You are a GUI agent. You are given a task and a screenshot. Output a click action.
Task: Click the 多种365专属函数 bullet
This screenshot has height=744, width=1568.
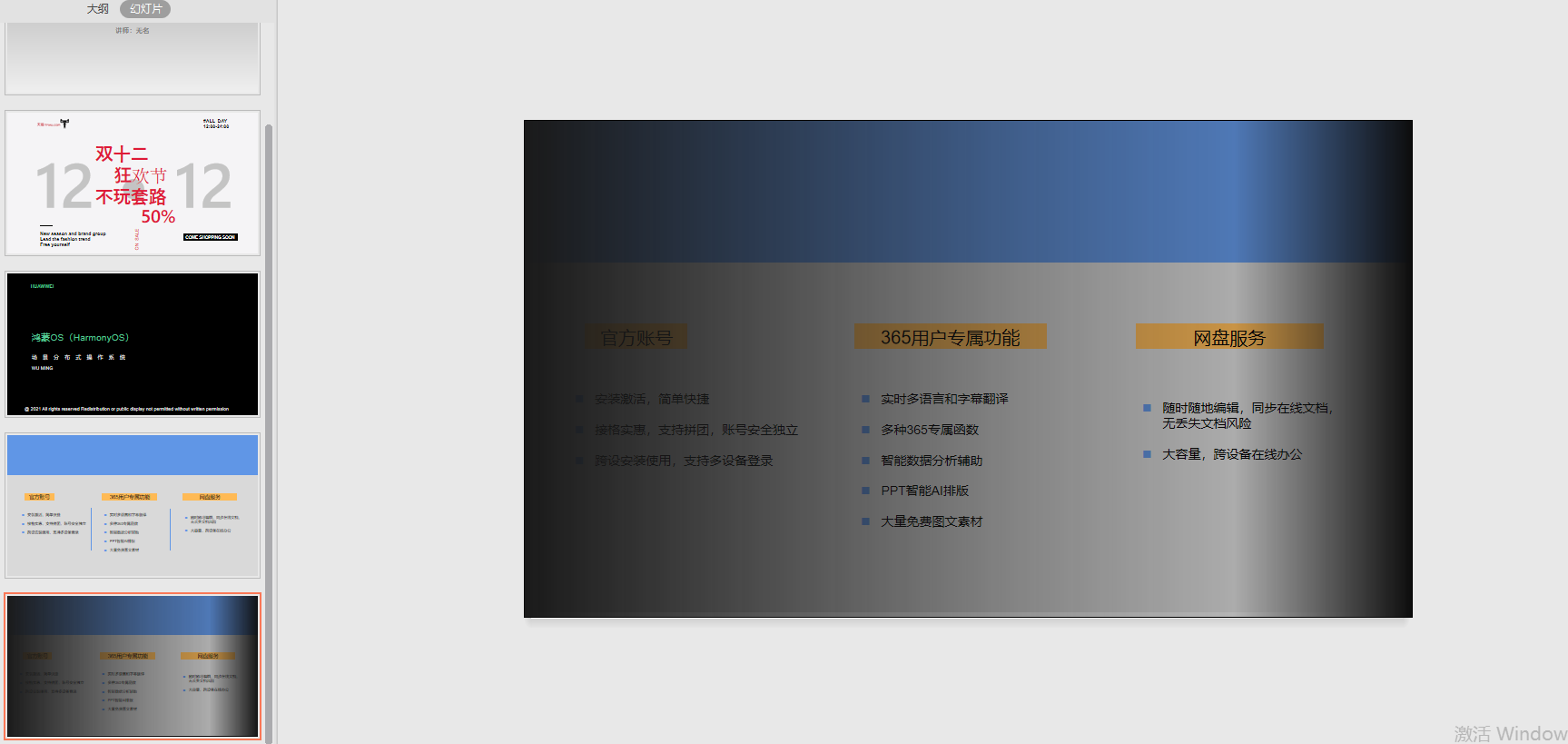pyautogui.click(x=930, y=430)
